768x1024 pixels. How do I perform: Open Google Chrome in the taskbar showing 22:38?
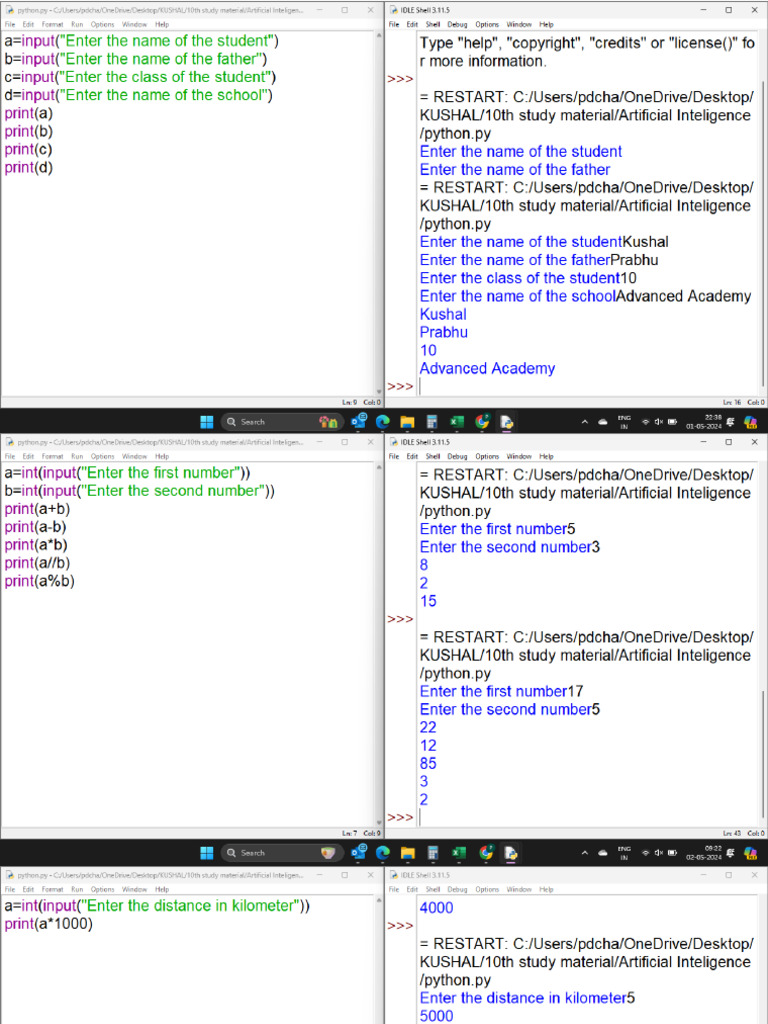(482, 421)
